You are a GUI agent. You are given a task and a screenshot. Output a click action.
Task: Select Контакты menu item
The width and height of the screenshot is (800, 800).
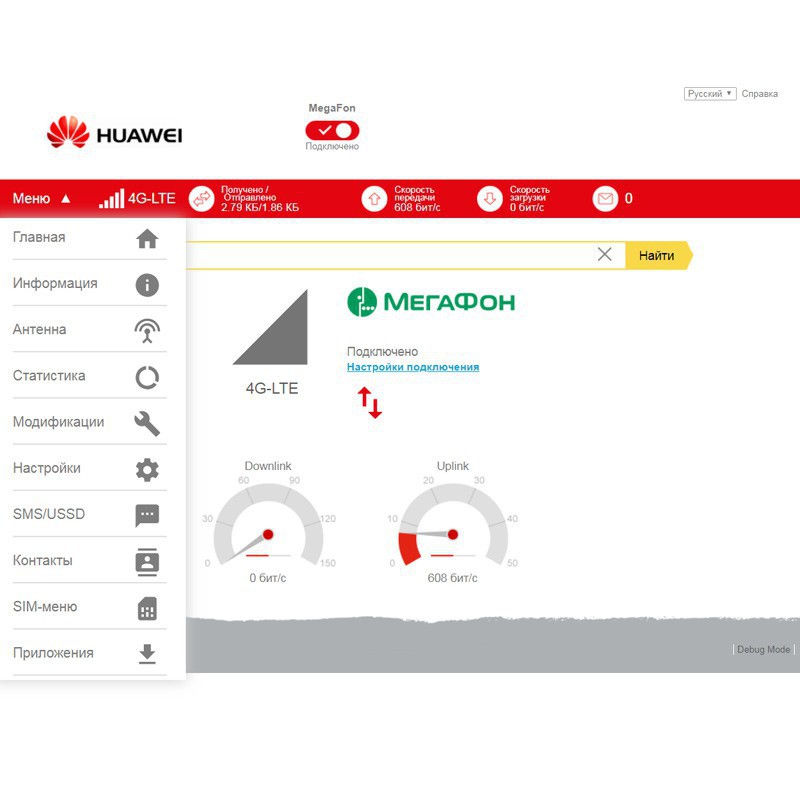point(43,561)
